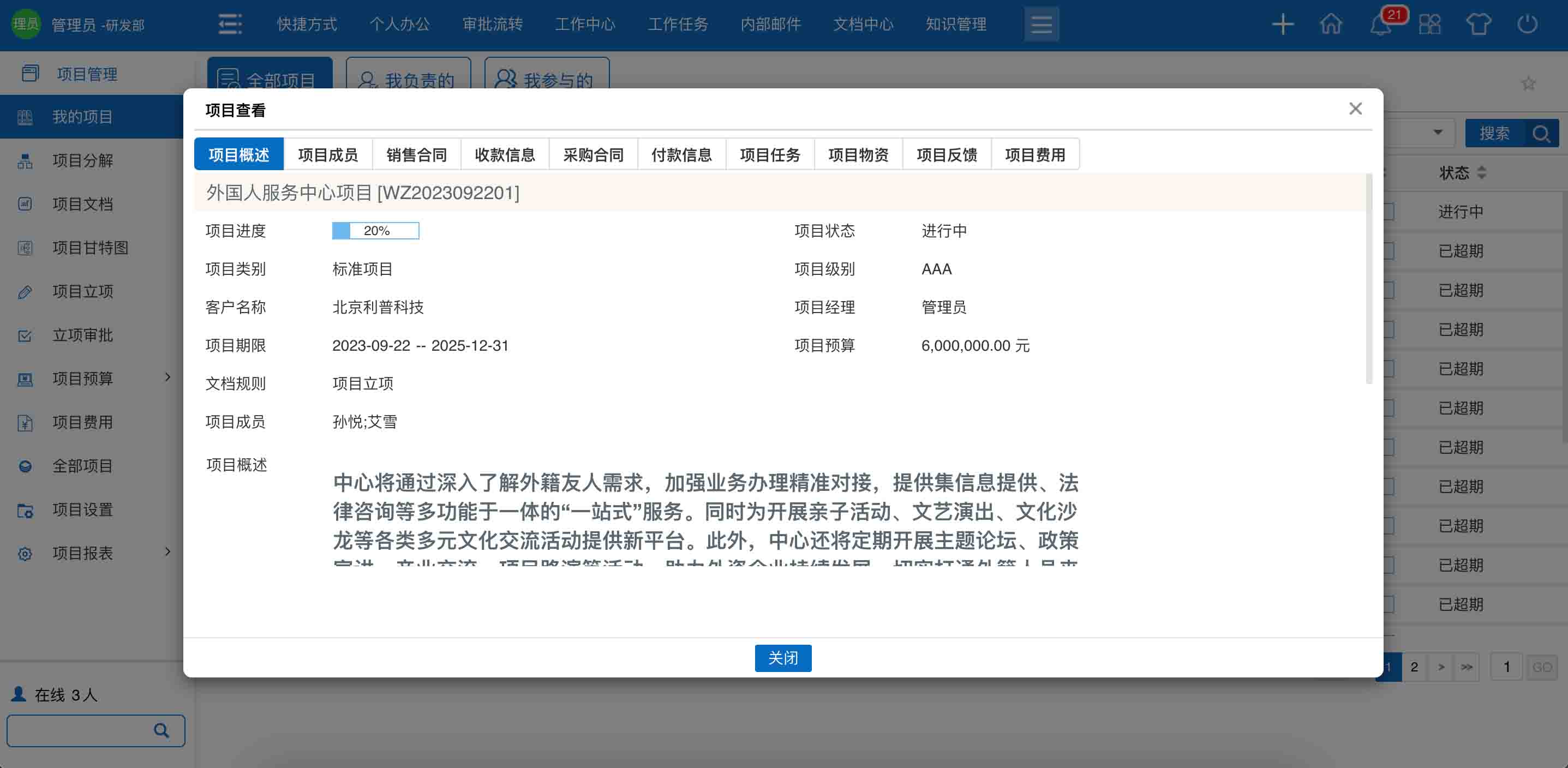Open the 工作中心 menu

click(585, 25)
